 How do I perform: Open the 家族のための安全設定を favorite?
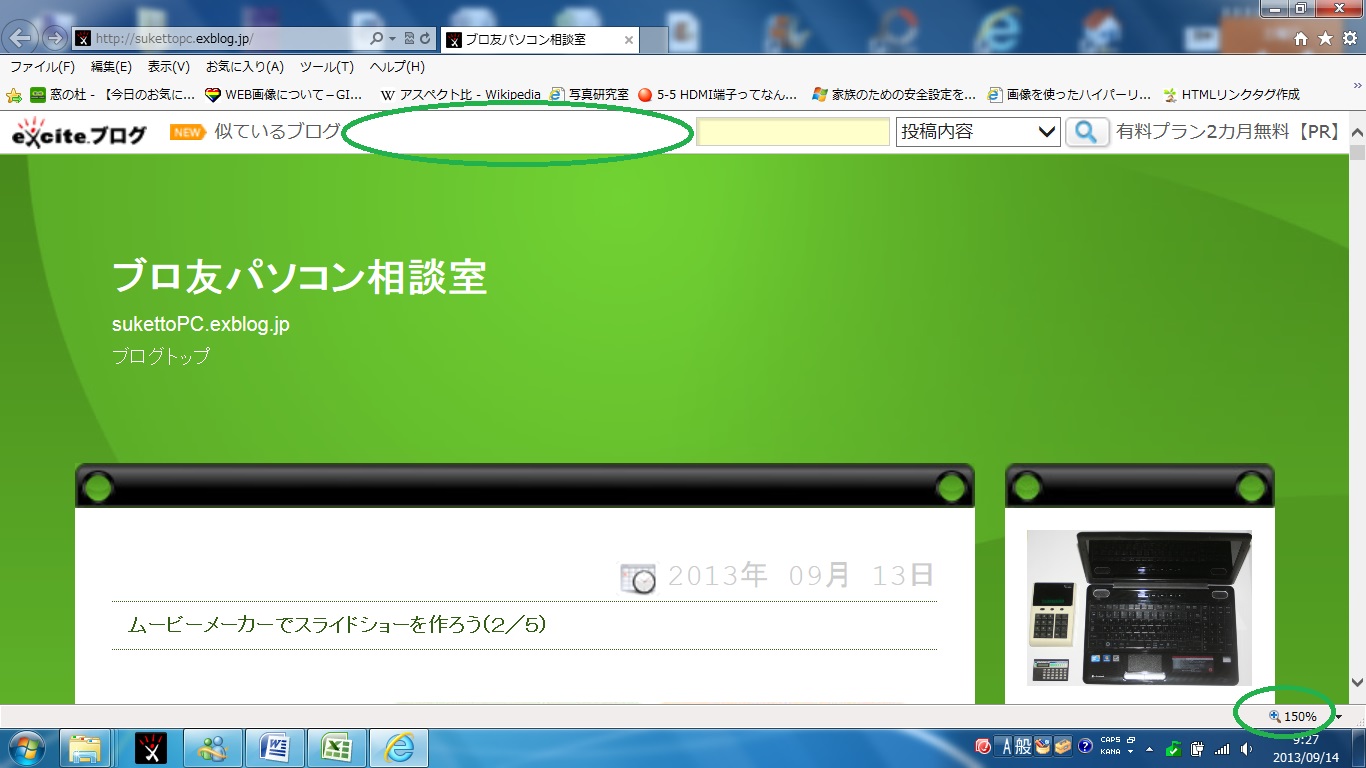(894, 95)
